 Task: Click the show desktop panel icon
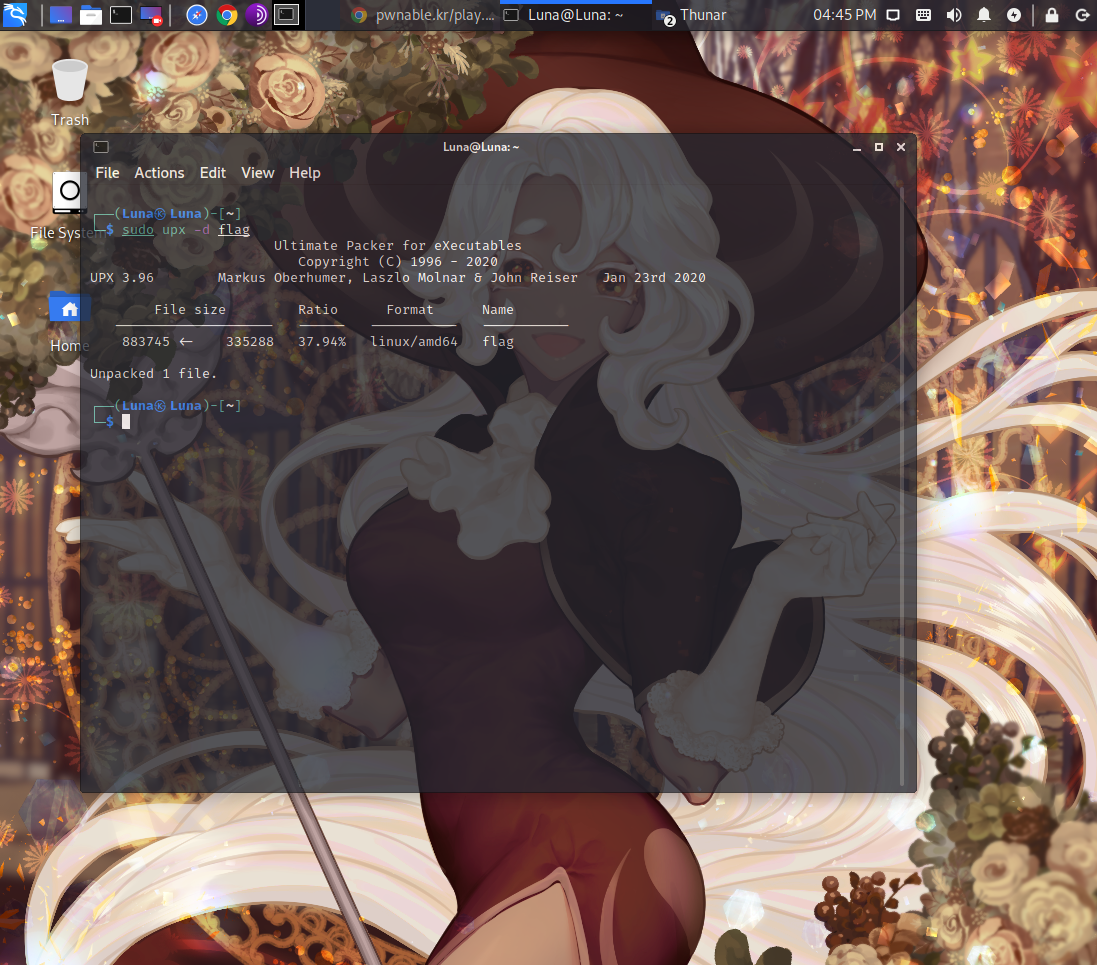click(60, 15)
